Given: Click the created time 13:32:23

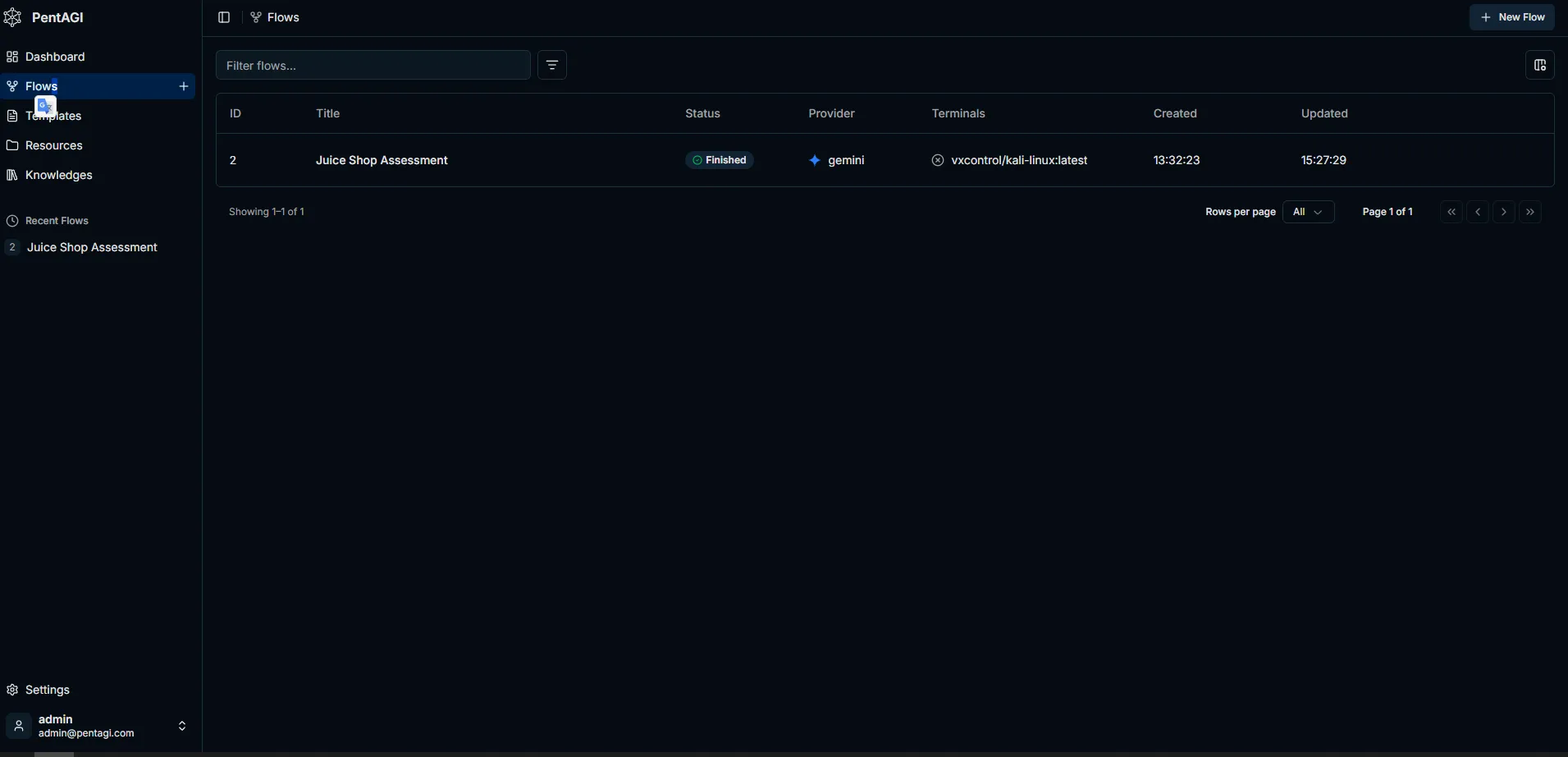Looking at the screenshot, I should coord(1177,160).
